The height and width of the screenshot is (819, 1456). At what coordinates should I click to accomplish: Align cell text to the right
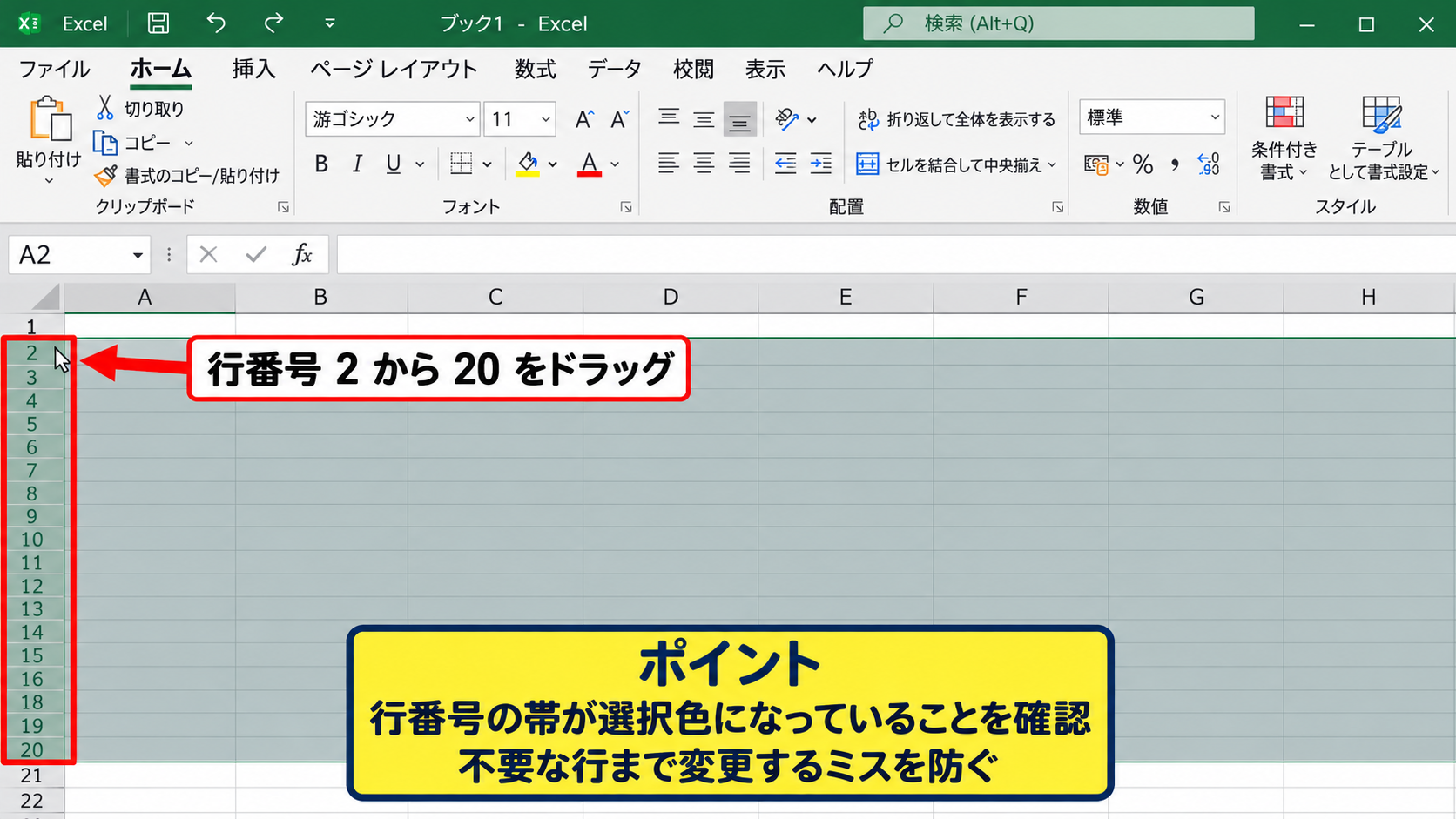coord(739,163)
